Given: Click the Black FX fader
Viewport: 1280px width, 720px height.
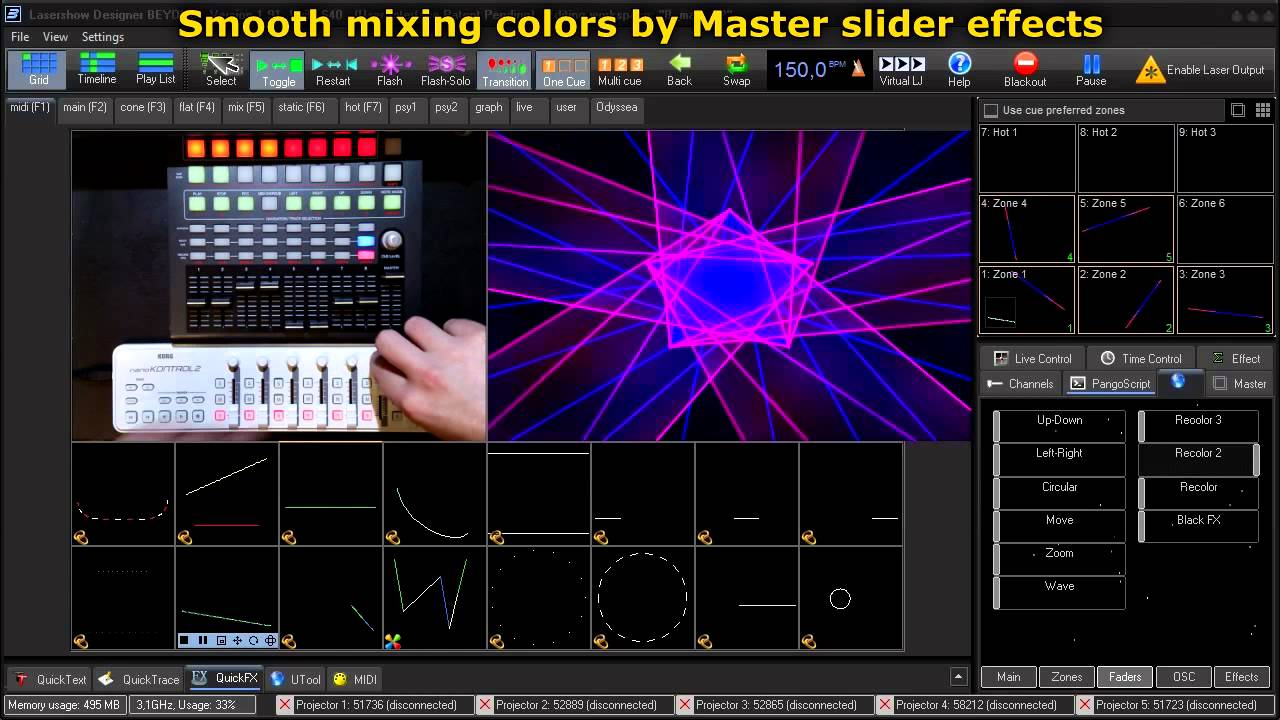Looking at the screenshot, I should (x=1198, y=526).
